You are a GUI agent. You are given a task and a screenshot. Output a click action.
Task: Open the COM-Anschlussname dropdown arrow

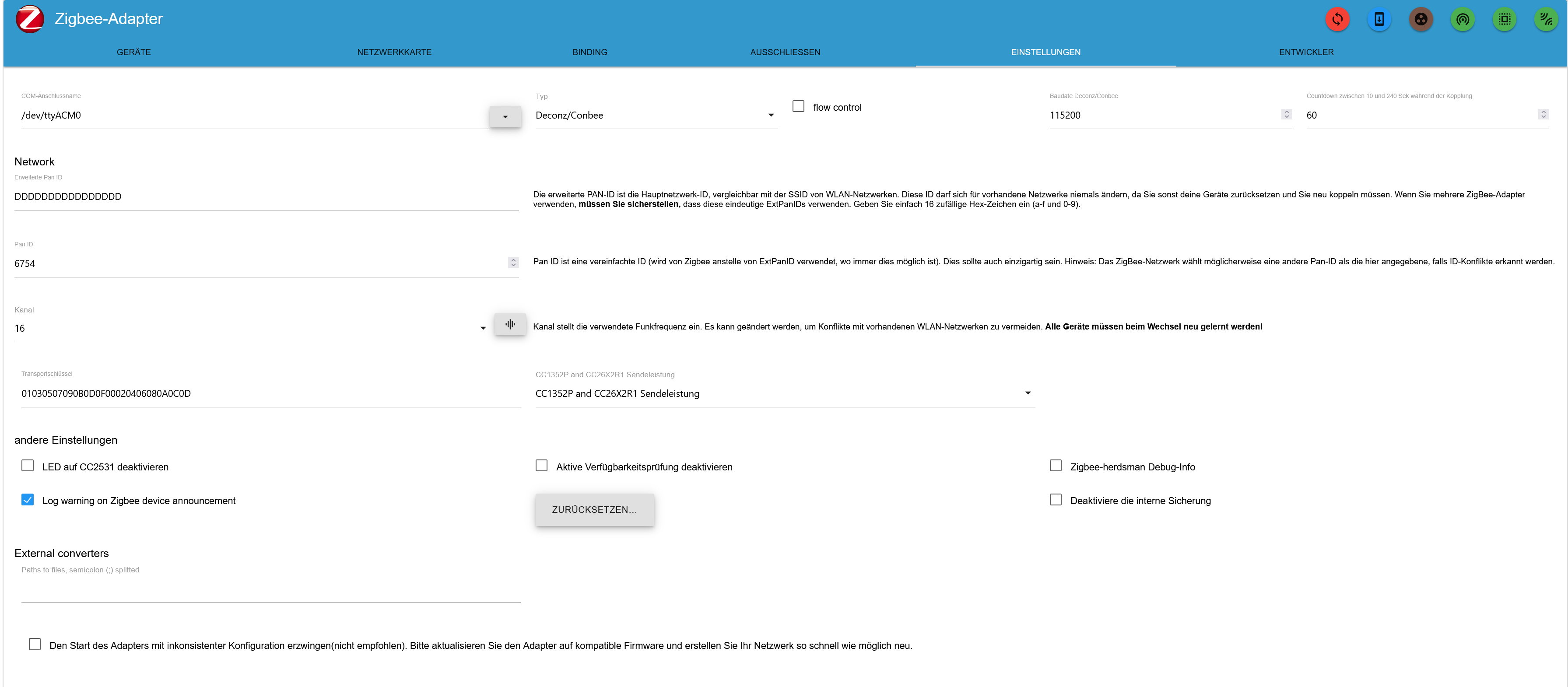click(x=505, y=116)
